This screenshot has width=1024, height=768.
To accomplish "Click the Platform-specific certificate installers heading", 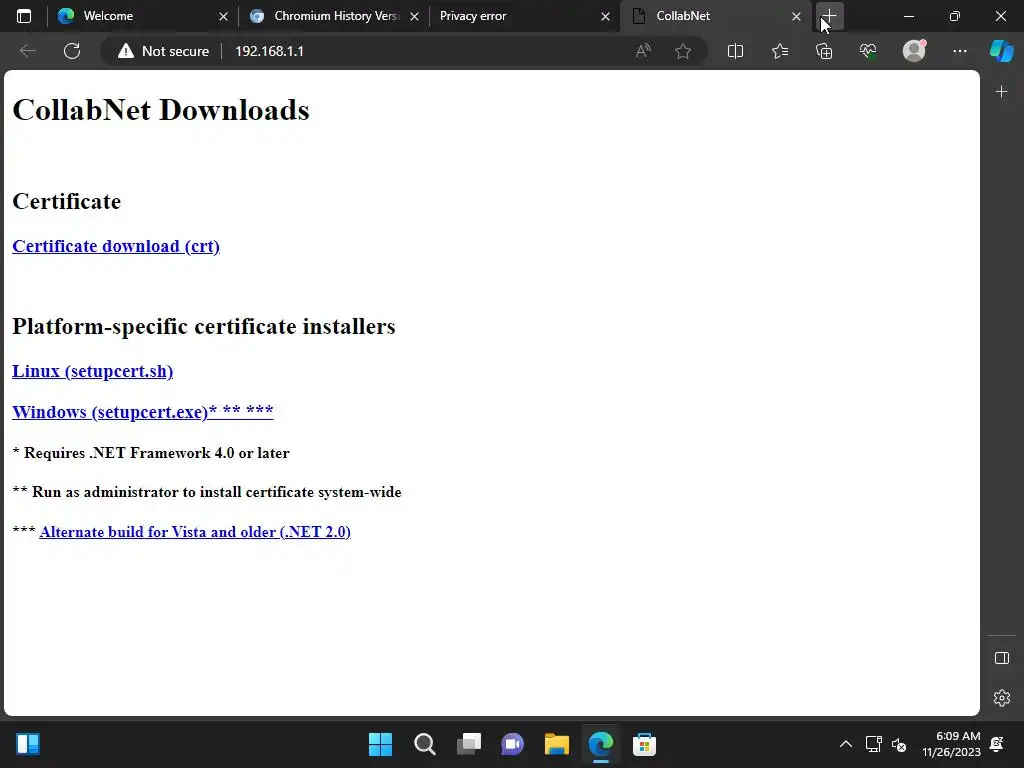I will pos(204,326).
